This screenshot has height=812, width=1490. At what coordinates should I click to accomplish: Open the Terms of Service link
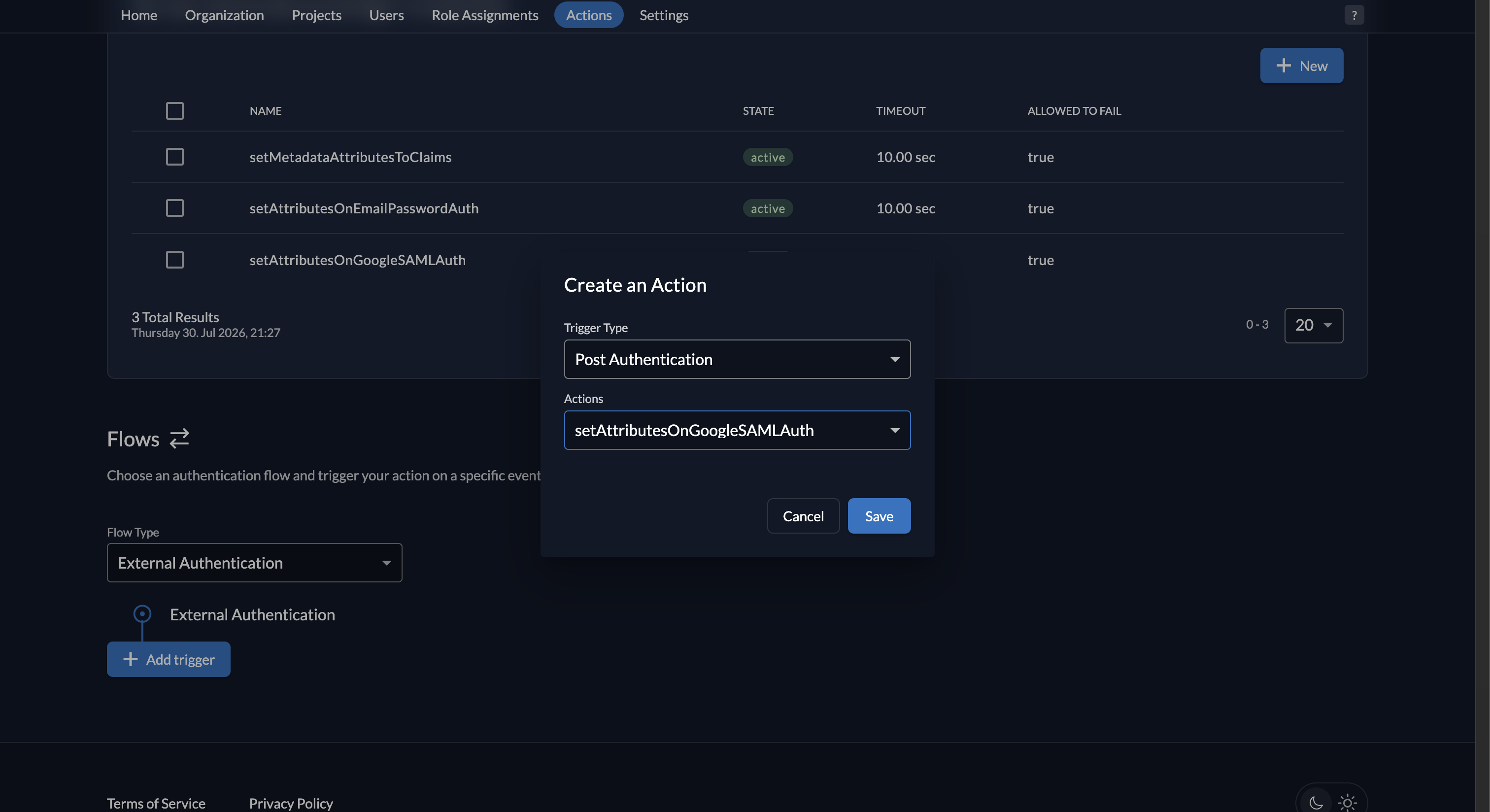pyautogui.click(x=156, y=803)
